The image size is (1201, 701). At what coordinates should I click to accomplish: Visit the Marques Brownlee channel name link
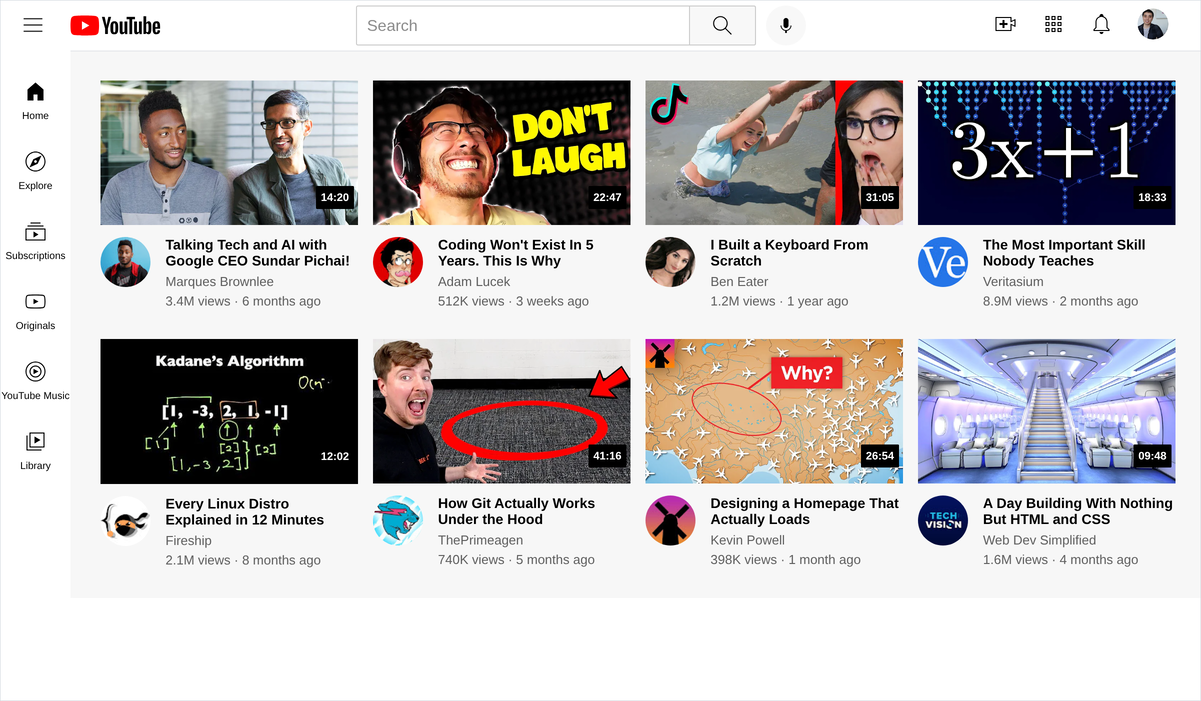(219, 282)
